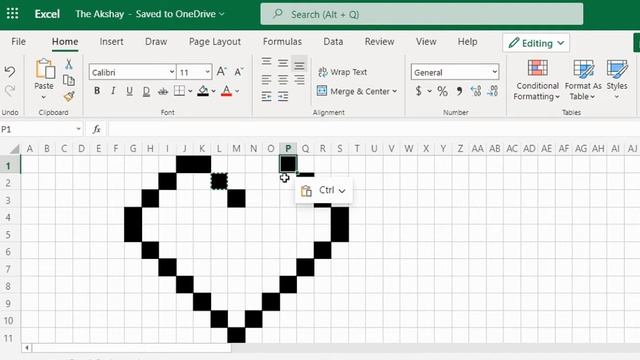The width and height of the screenshot is (640, 360).
Task: Toggle Bottom Align for cells
Action: (299, 64)
